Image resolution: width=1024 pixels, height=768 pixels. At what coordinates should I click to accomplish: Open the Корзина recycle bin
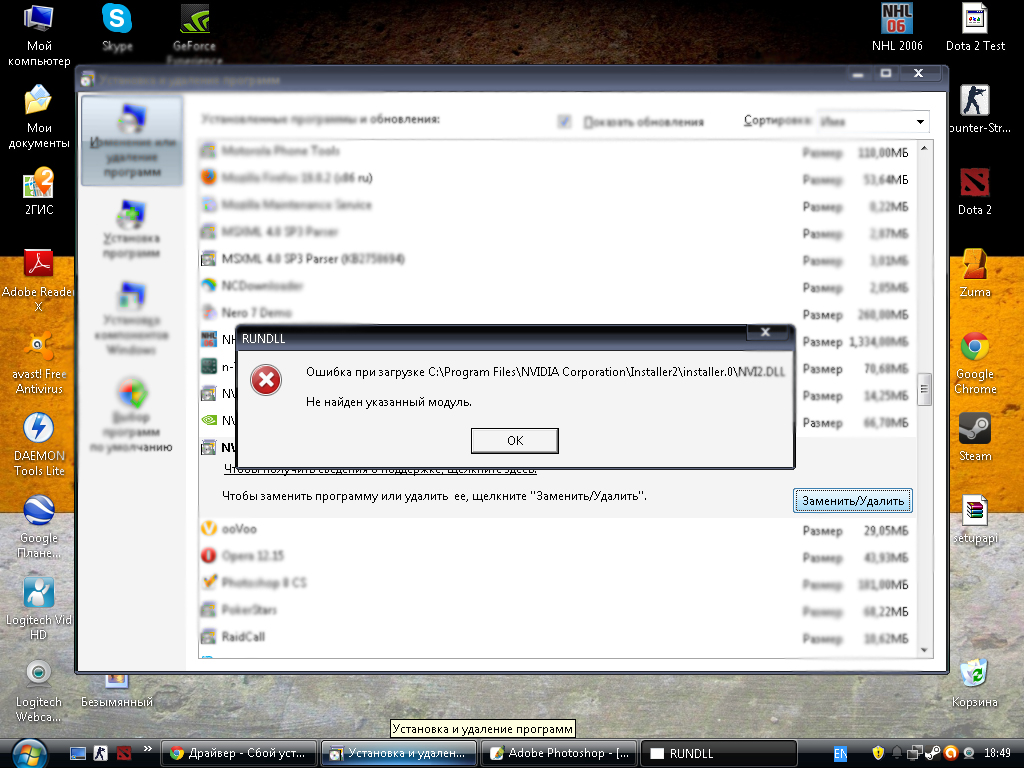pos(974,674)
